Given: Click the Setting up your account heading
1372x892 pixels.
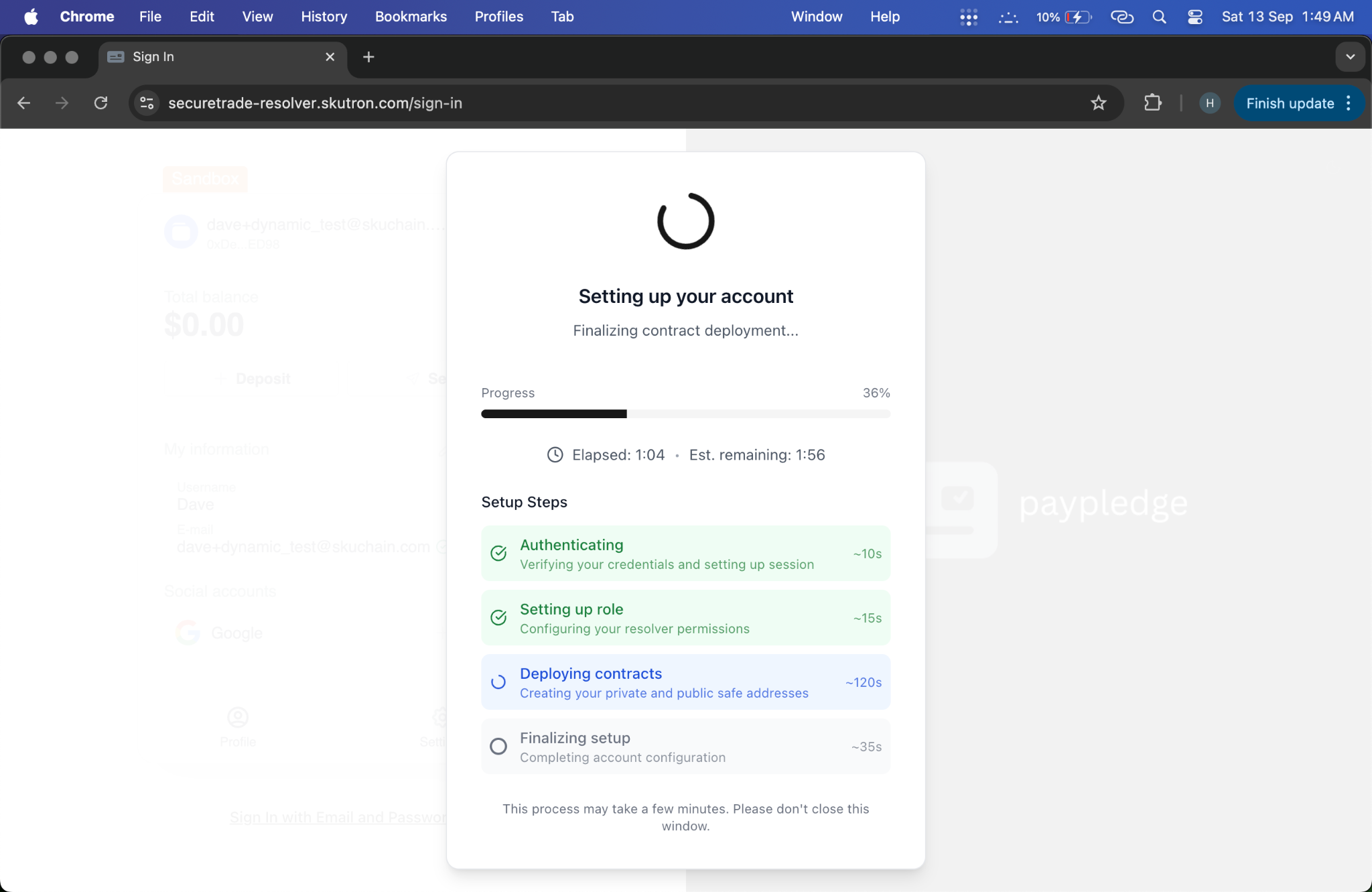Looking at the screenshot, I should coord(686,296).
